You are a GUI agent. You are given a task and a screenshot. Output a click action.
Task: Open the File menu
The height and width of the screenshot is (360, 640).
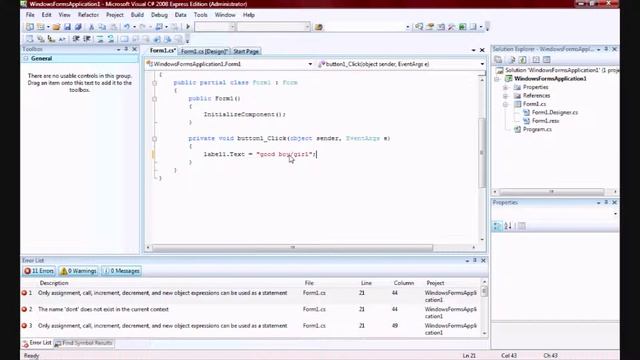30,15
